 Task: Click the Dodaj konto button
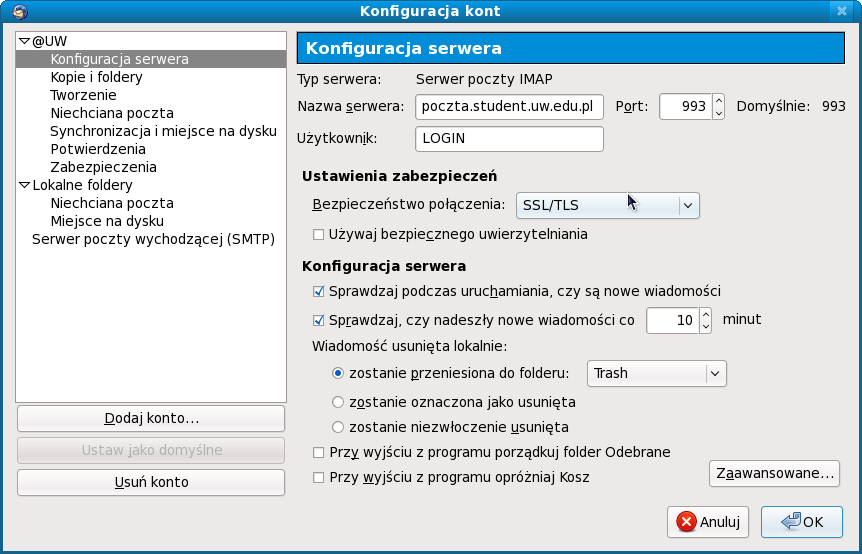(151, 418)
